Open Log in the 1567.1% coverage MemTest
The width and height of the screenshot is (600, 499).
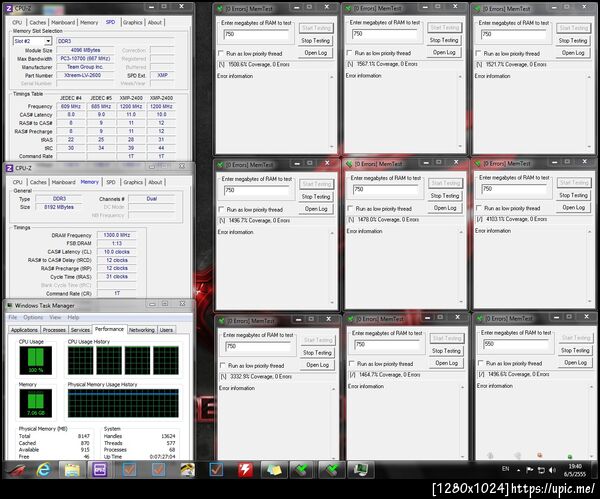coord(444,52)
